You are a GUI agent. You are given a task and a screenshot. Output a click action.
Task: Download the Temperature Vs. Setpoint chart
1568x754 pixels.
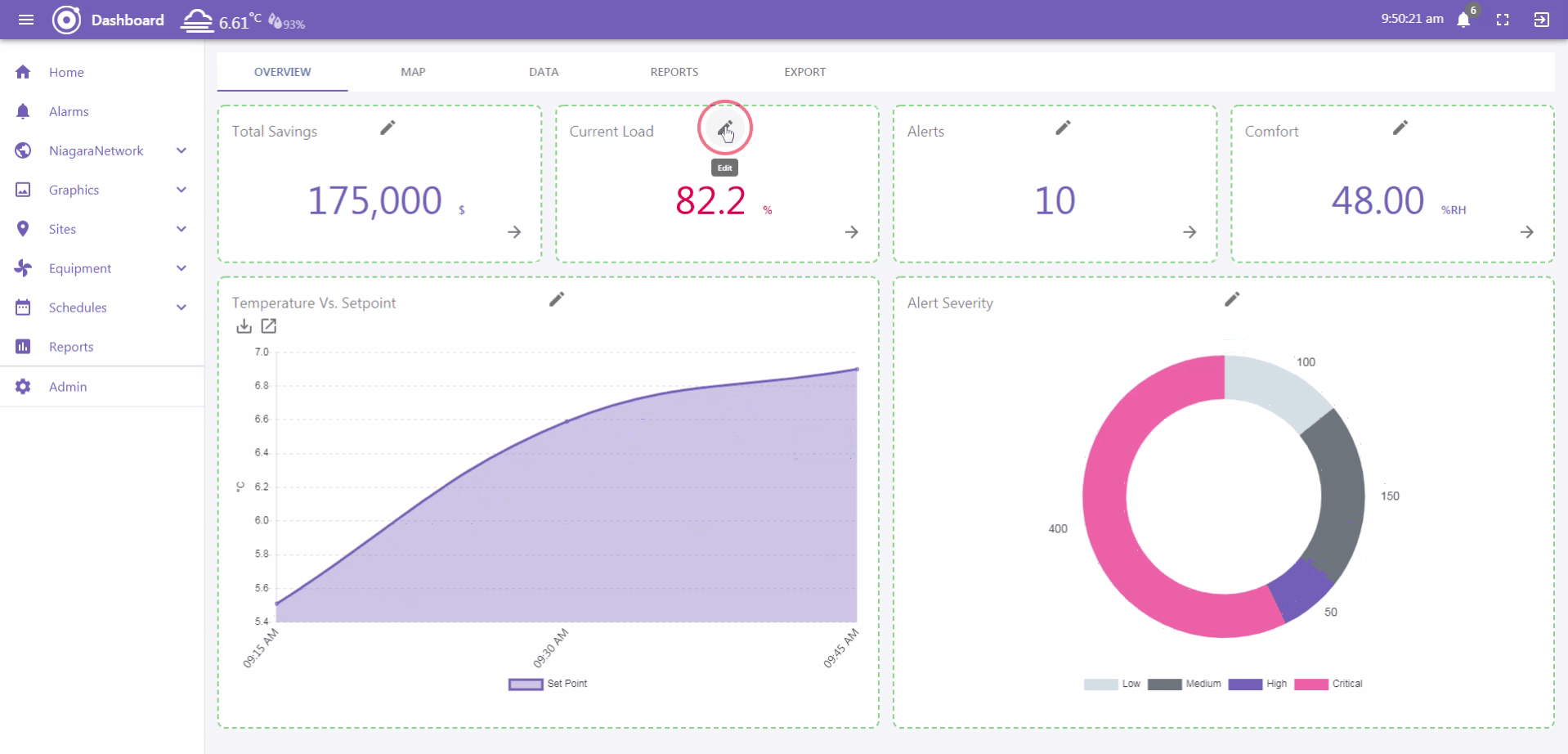coord(244,326)
